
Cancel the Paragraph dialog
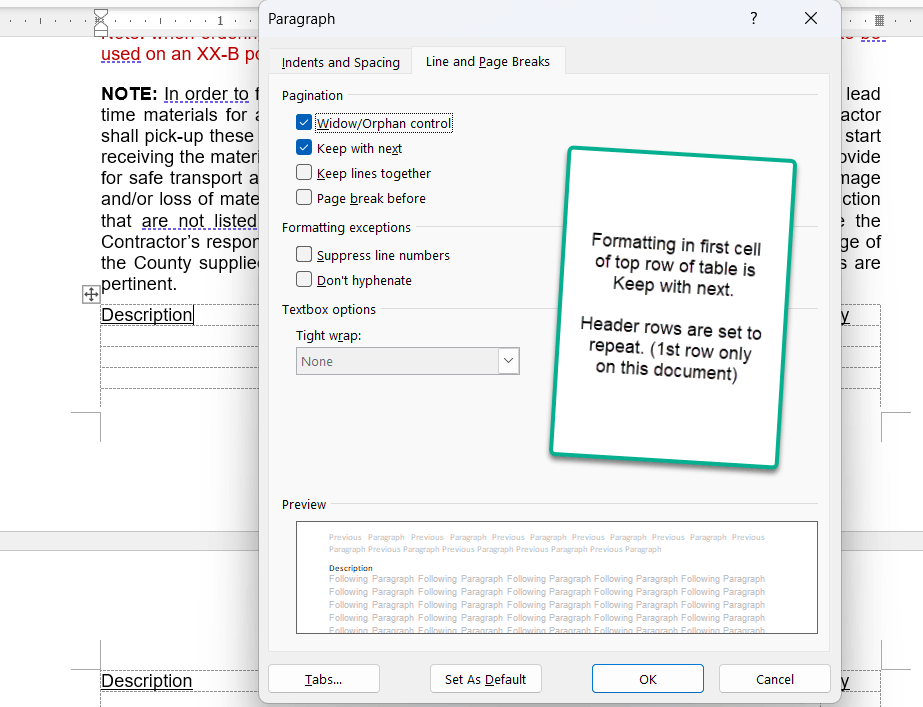tap(775, 679)
